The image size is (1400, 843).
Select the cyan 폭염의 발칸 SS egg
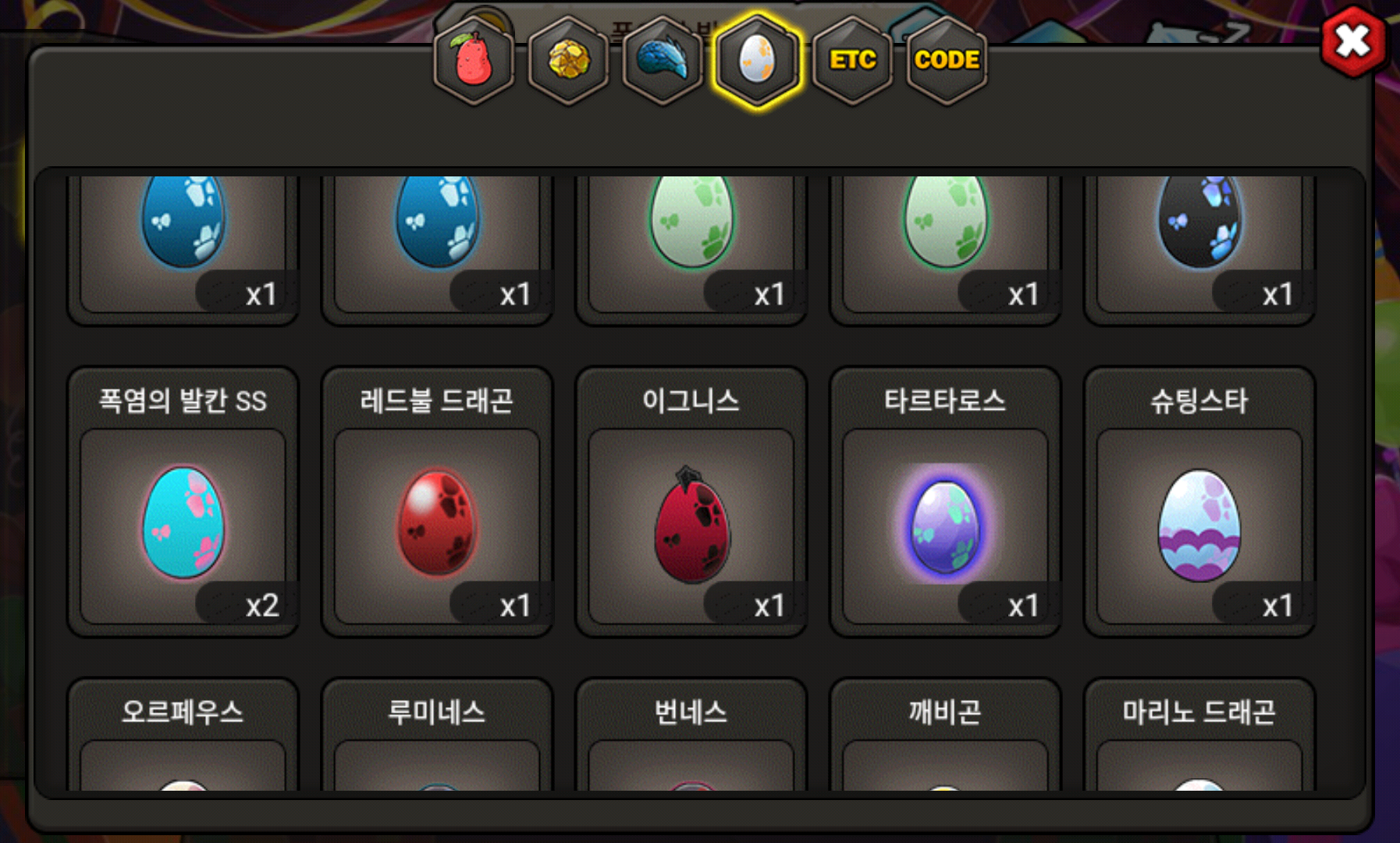(x=183, y=502)
